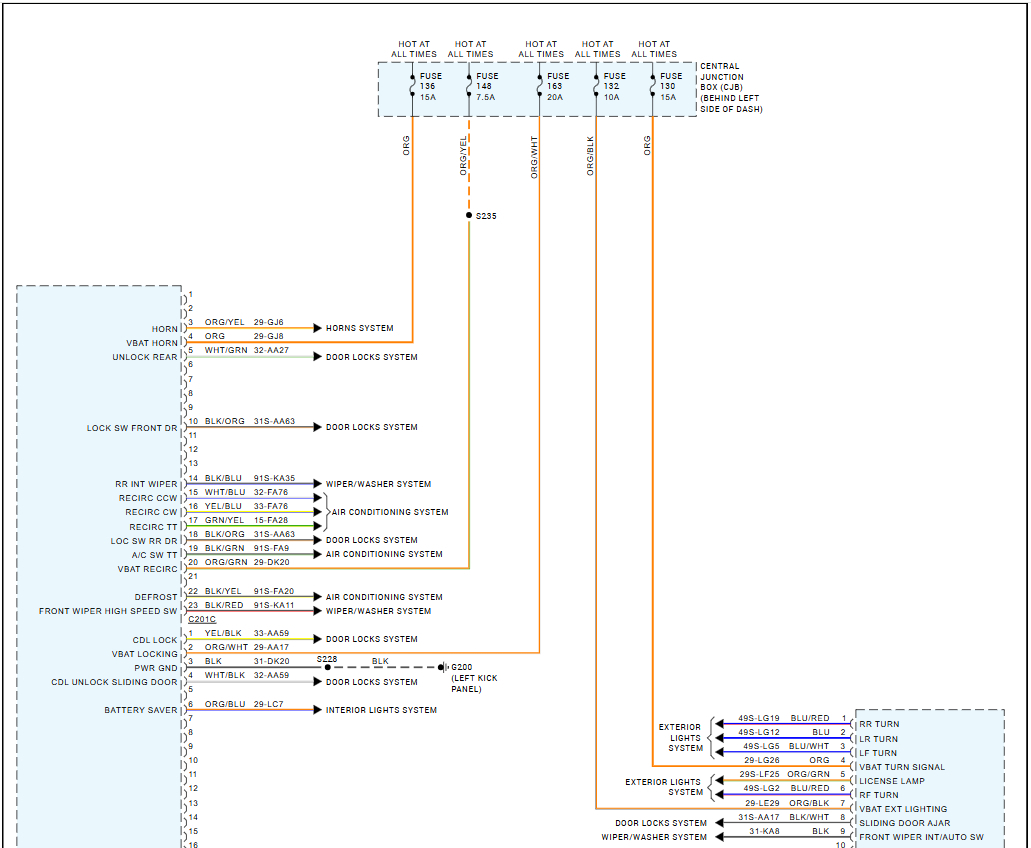Screen dimensions: 1031x848
Task: Select the Fuse 163 20A symbol
Action: point(539,85)
